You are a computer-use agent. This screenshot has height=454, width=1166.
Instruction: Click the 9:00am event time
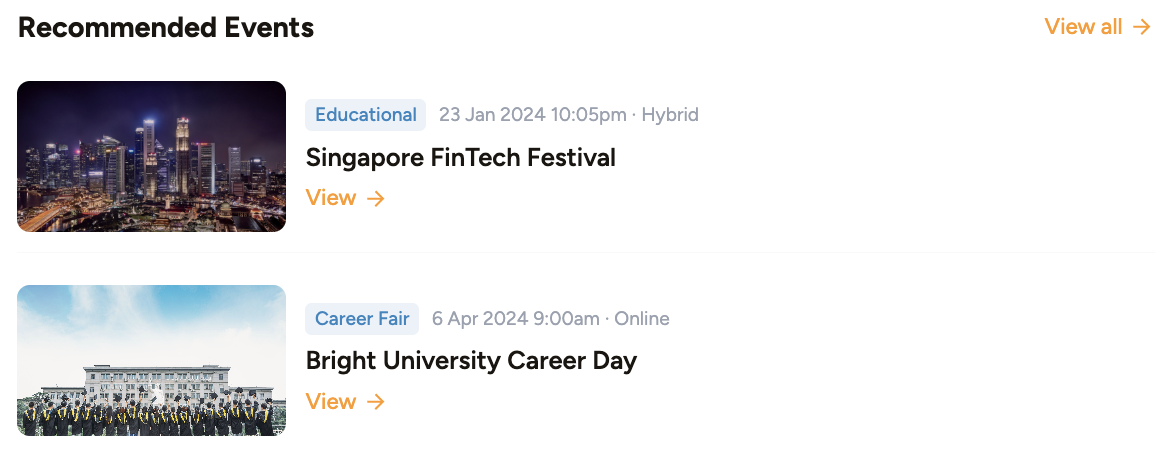click(x=567, y=319)
